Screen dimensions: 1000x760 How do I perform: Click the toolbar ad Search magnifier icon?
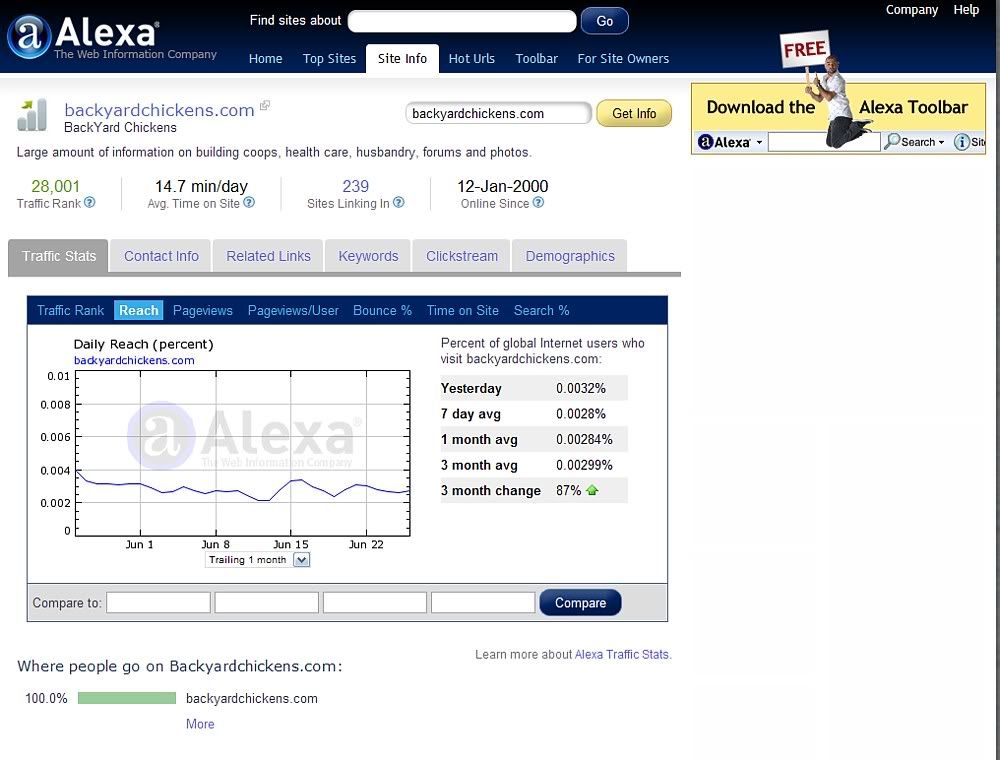[x=892, y=142]
